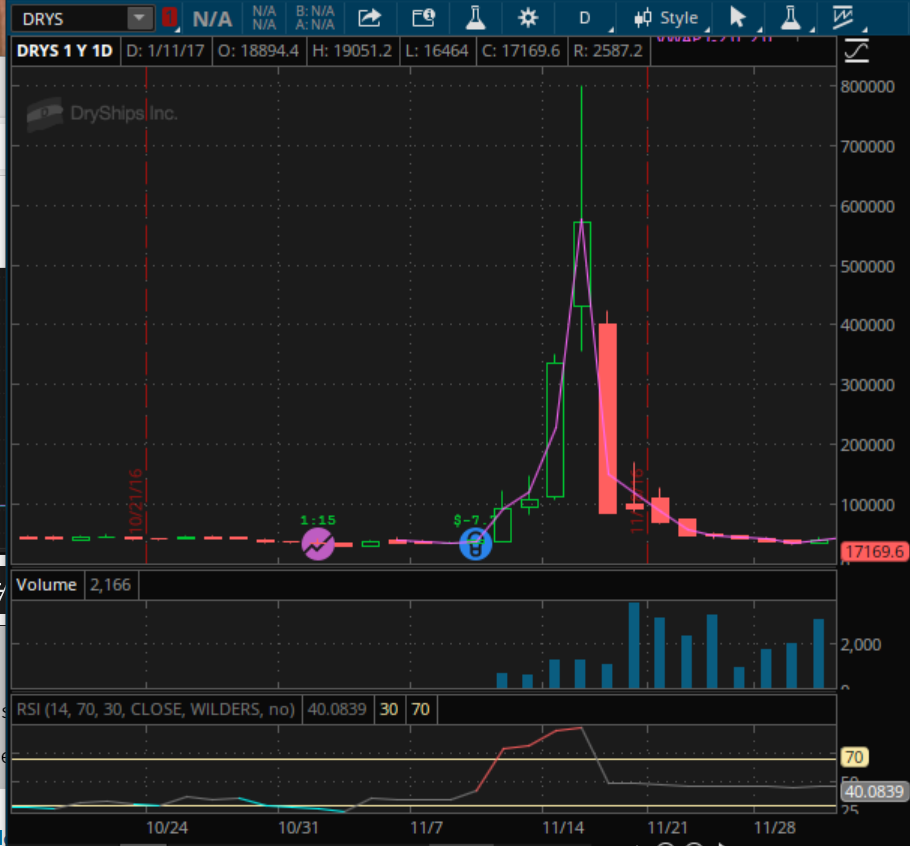Image resolution: width=910 pixels, height=846 pixels.
Task: Open Studies with the first flask icon
Action: pos(475,18)
